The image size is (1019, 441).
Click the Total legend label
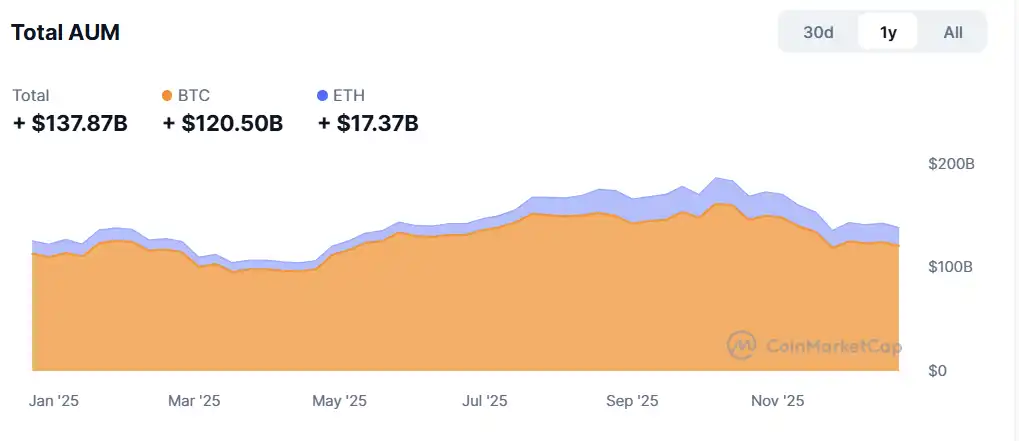31,96
